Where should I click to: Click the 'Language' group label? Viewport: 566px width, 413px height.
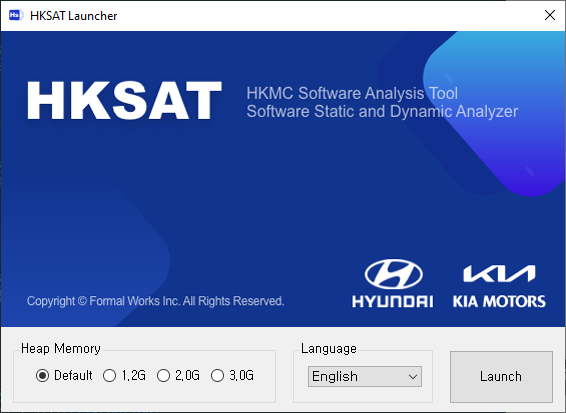pyautogui.click(x=329, y=348)
